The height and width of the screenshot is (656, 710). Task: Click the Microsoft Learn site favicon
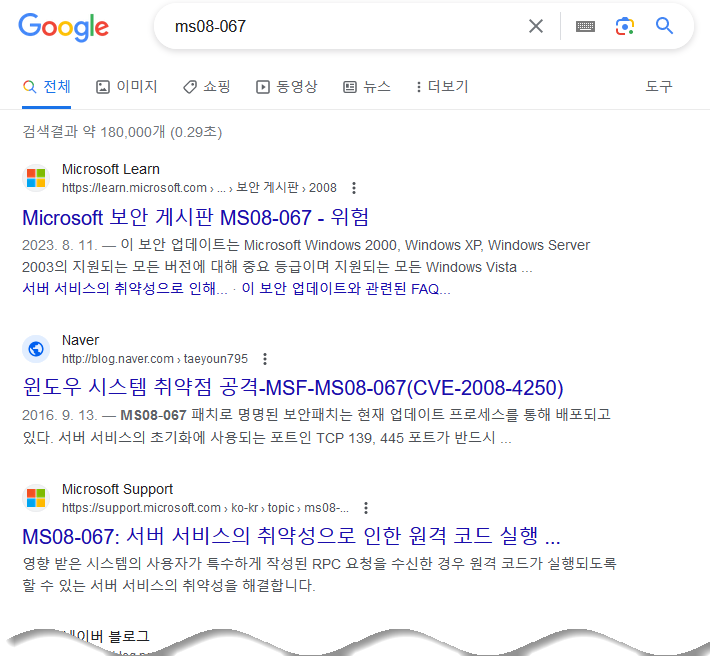[36, 178]
